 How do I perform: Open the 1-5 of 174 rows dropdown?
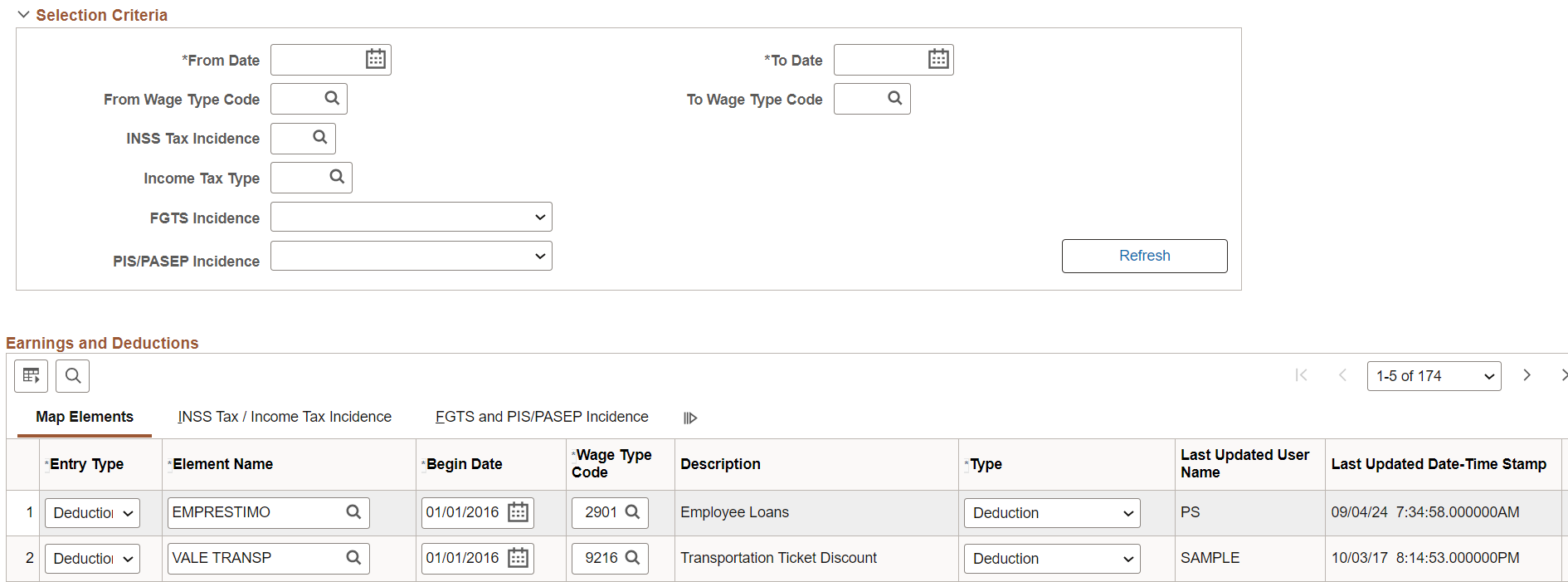point(1434,376)
